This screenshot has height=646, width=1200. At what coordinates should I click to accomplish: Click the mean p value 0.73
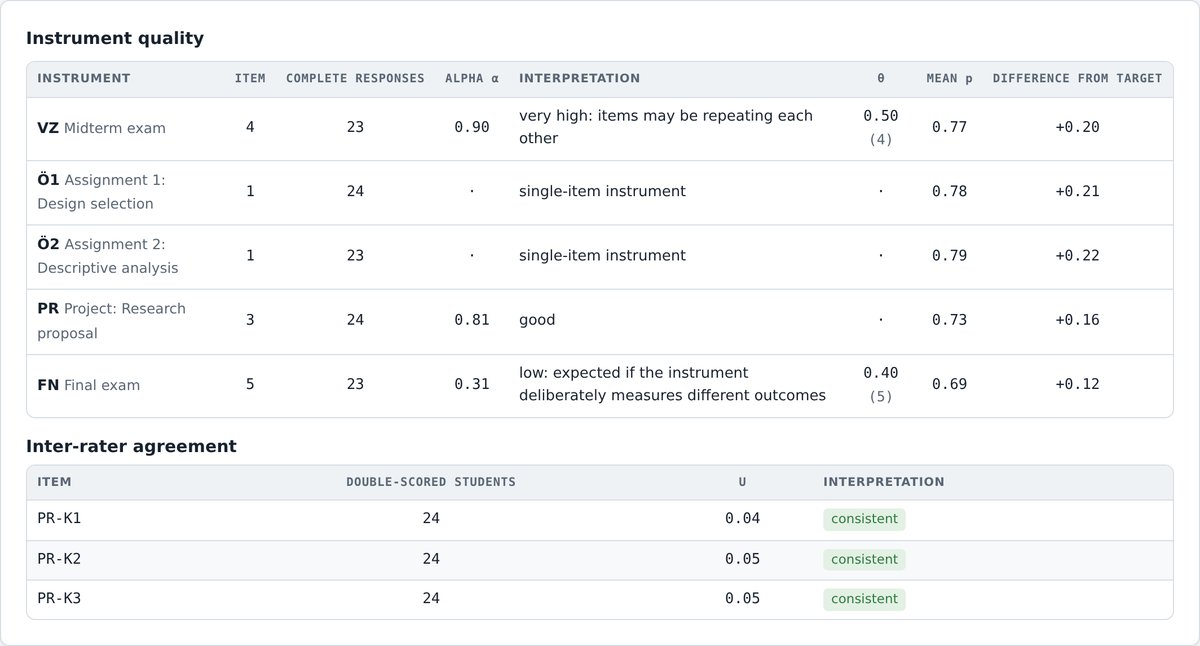[x=949, y=320]
